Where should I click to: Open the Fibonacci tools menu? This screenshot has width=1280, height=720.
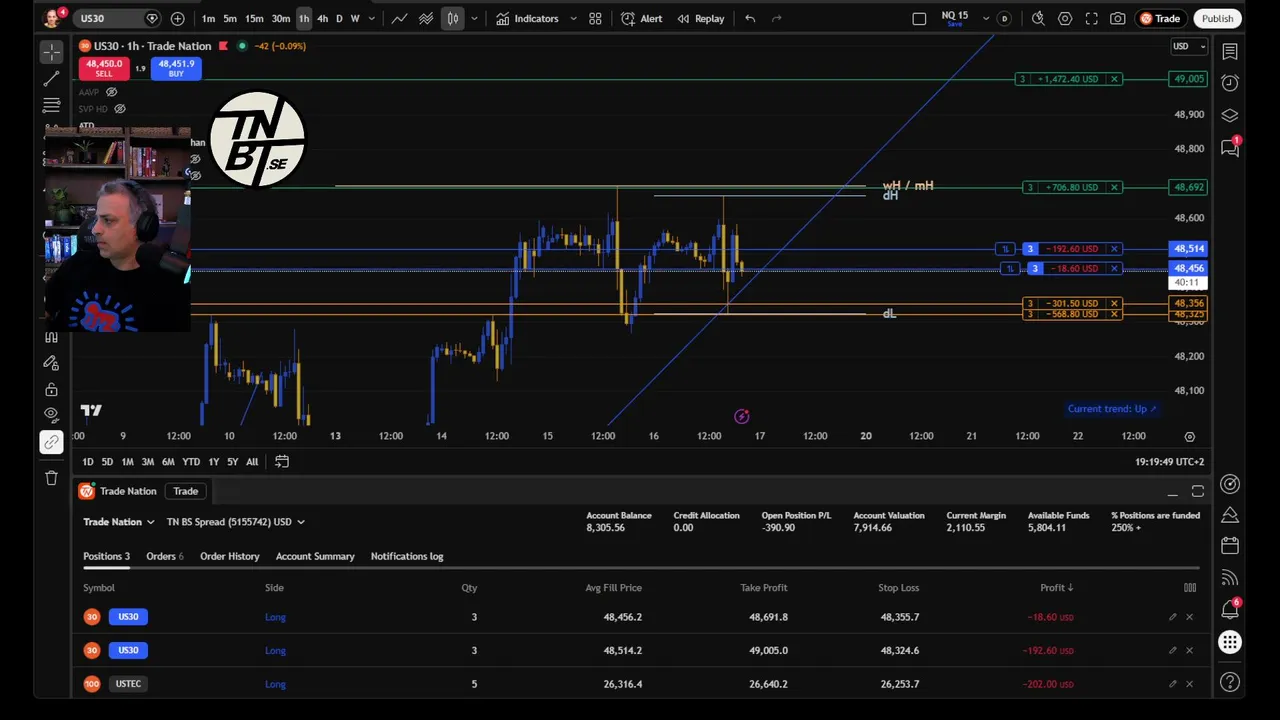pyautogui.click(x=52, y=105)
